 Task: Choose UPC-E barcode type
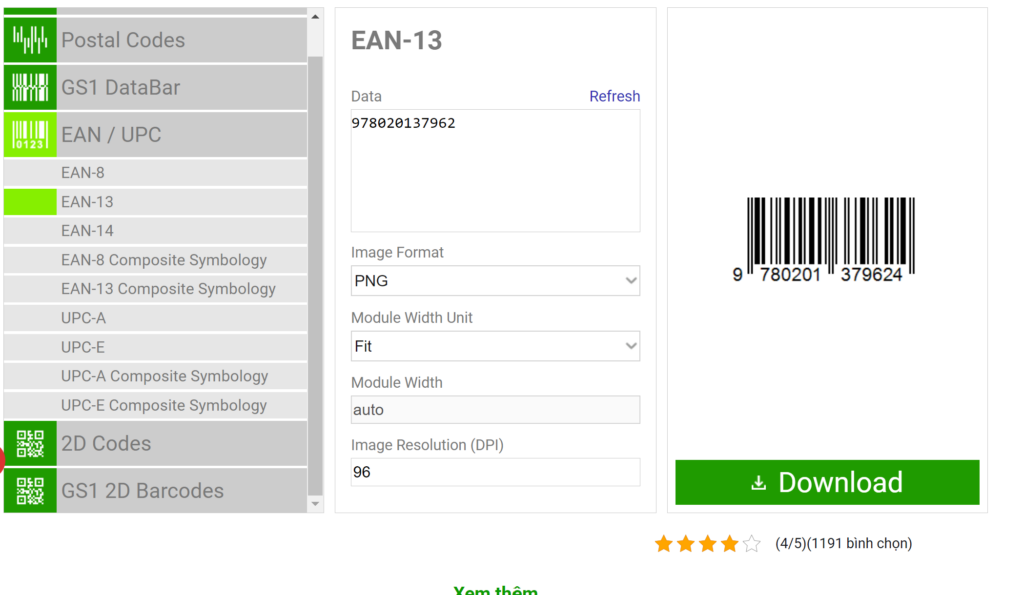coord(155,347)
